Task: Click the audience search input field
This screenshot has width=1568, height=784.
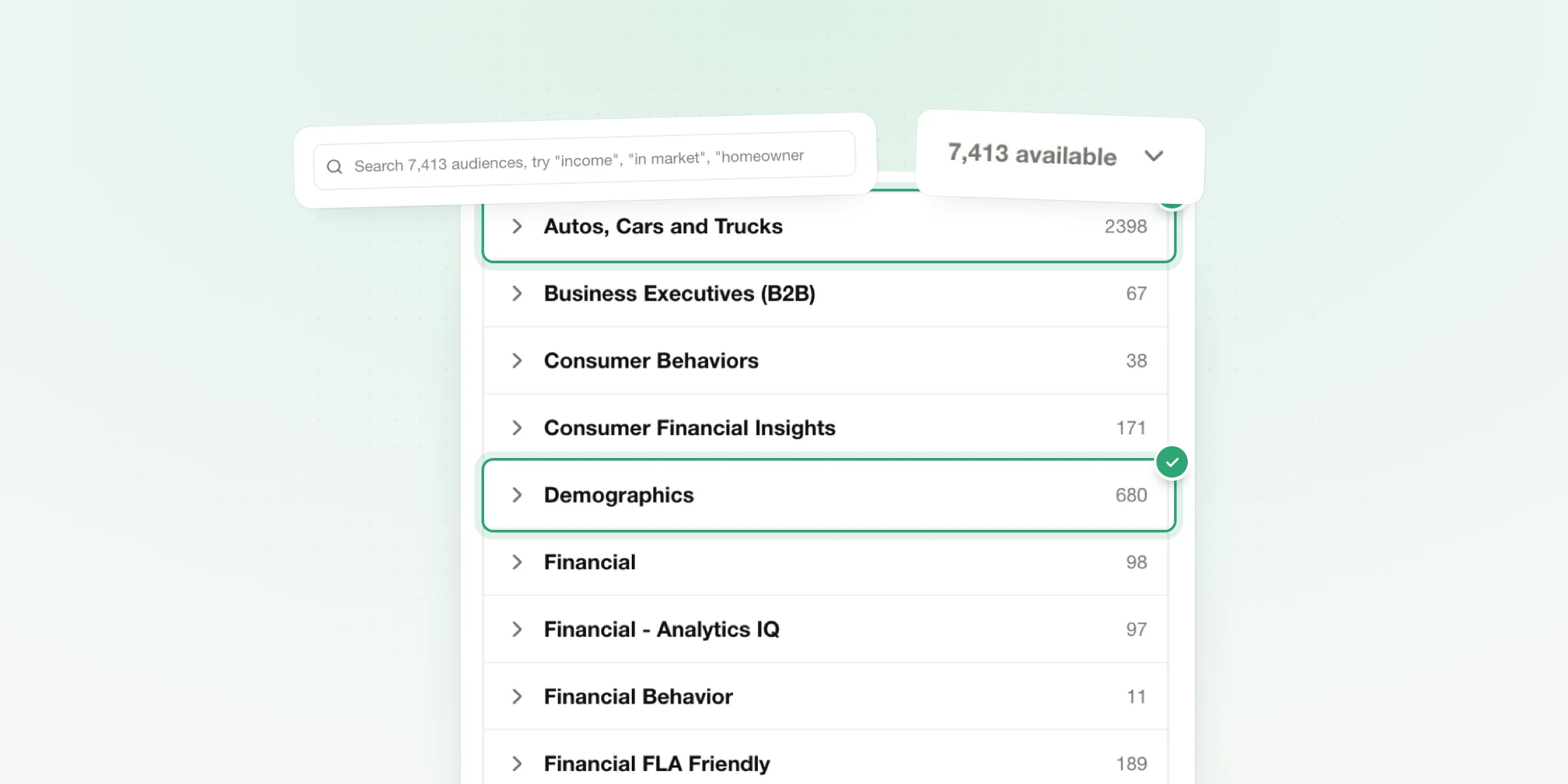Action: pos(585,160)
